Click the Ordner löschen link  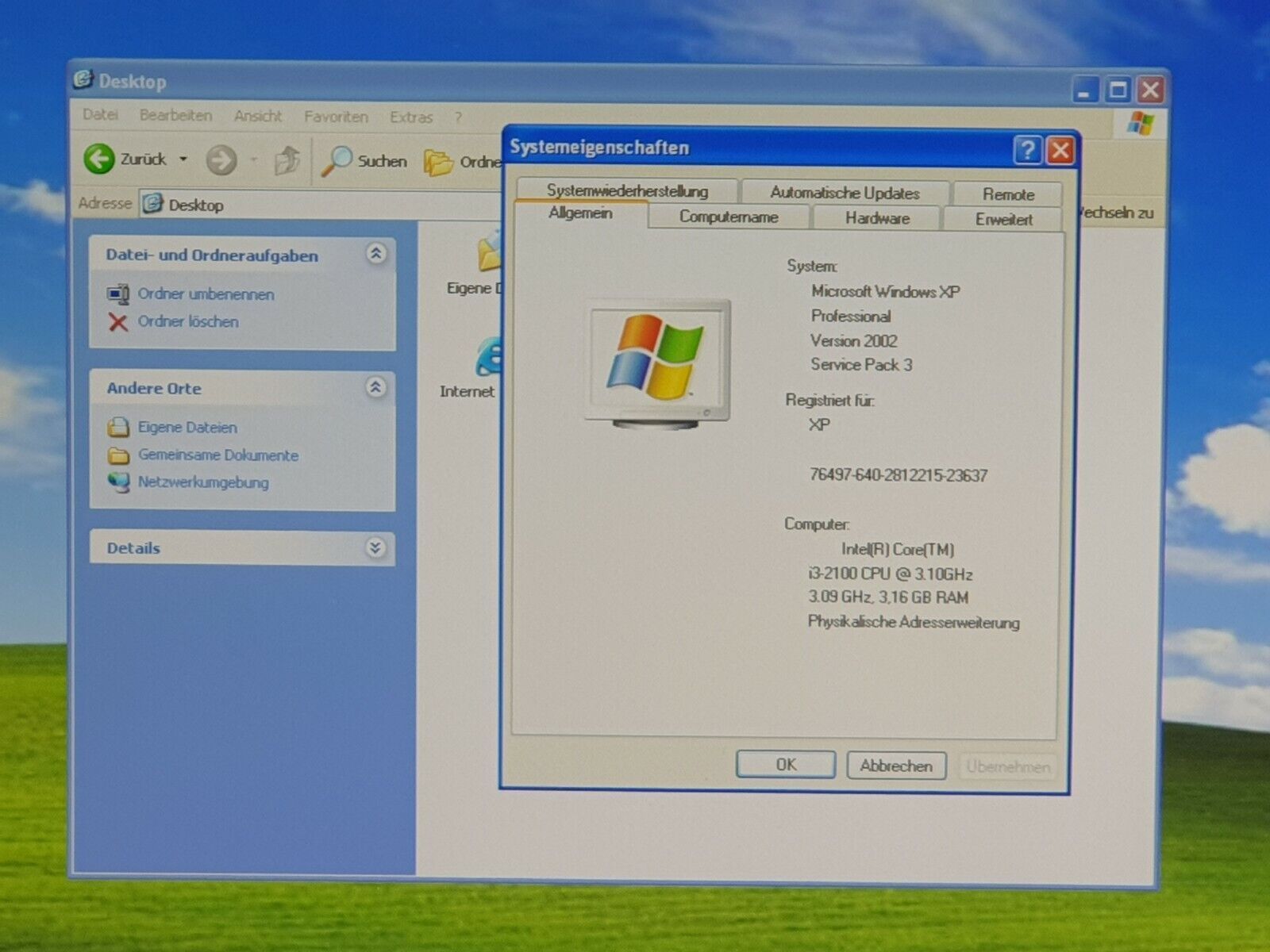click(188, 321)
